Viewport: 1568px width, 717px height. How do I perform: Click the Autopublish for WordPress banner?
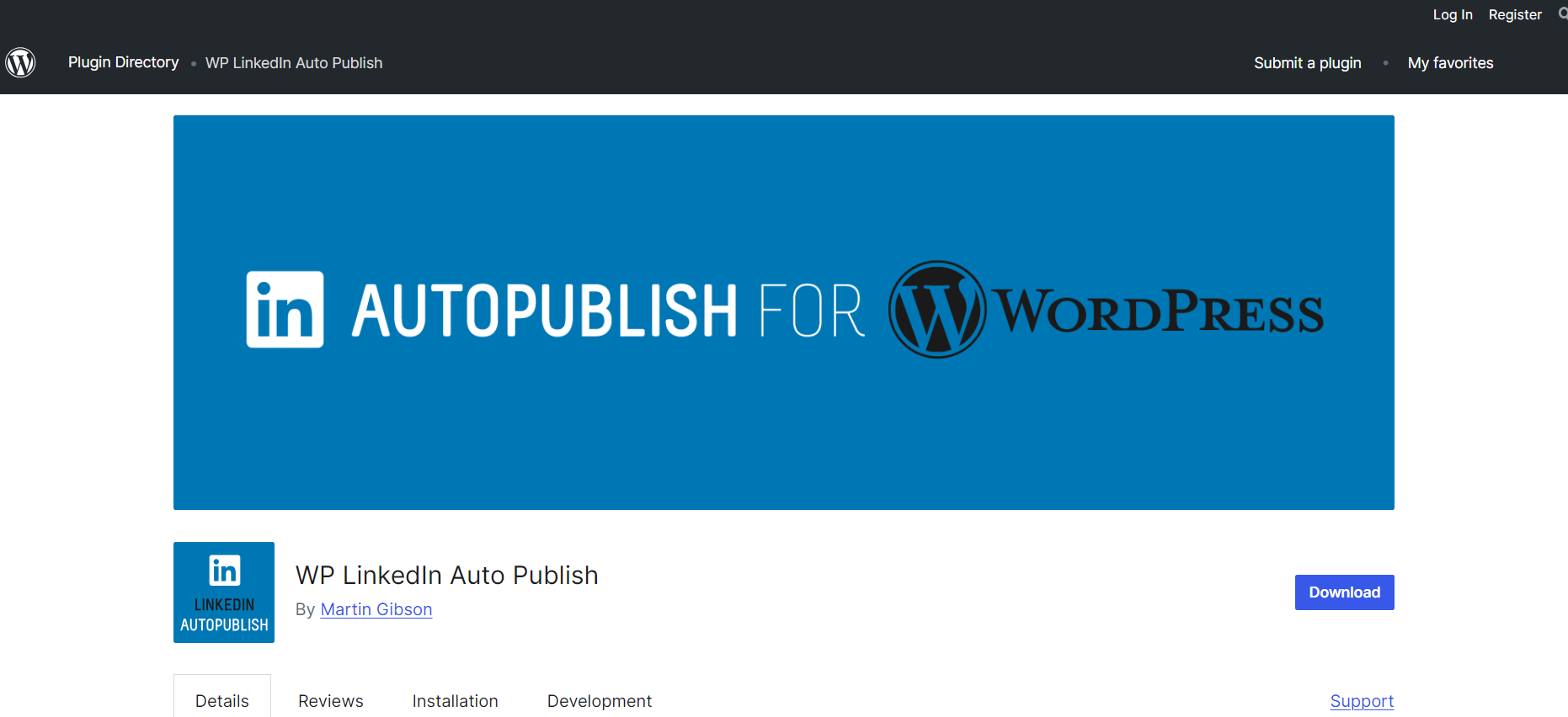[784, 312]
